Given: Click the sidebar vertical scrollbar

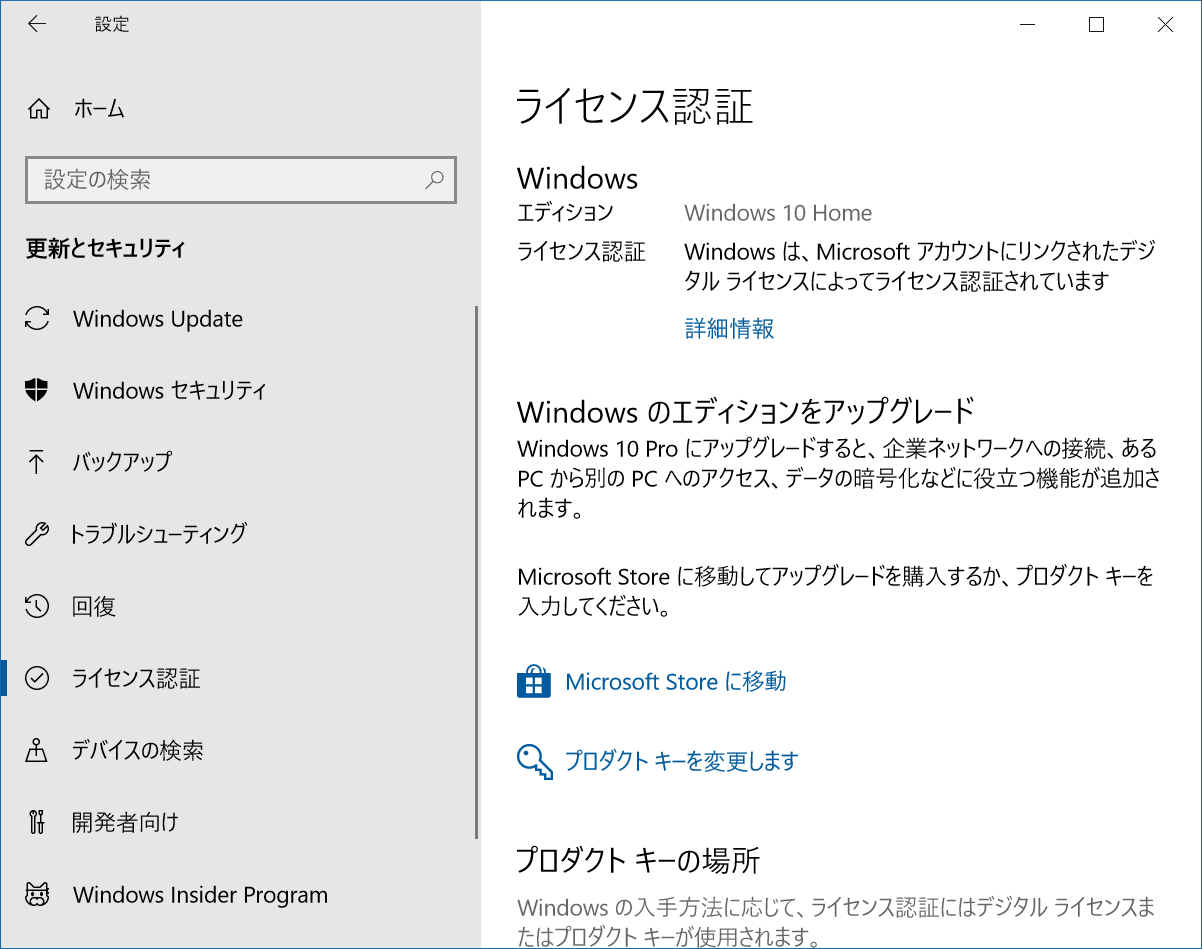Looking at the screenshot, I should click(477, 570).
